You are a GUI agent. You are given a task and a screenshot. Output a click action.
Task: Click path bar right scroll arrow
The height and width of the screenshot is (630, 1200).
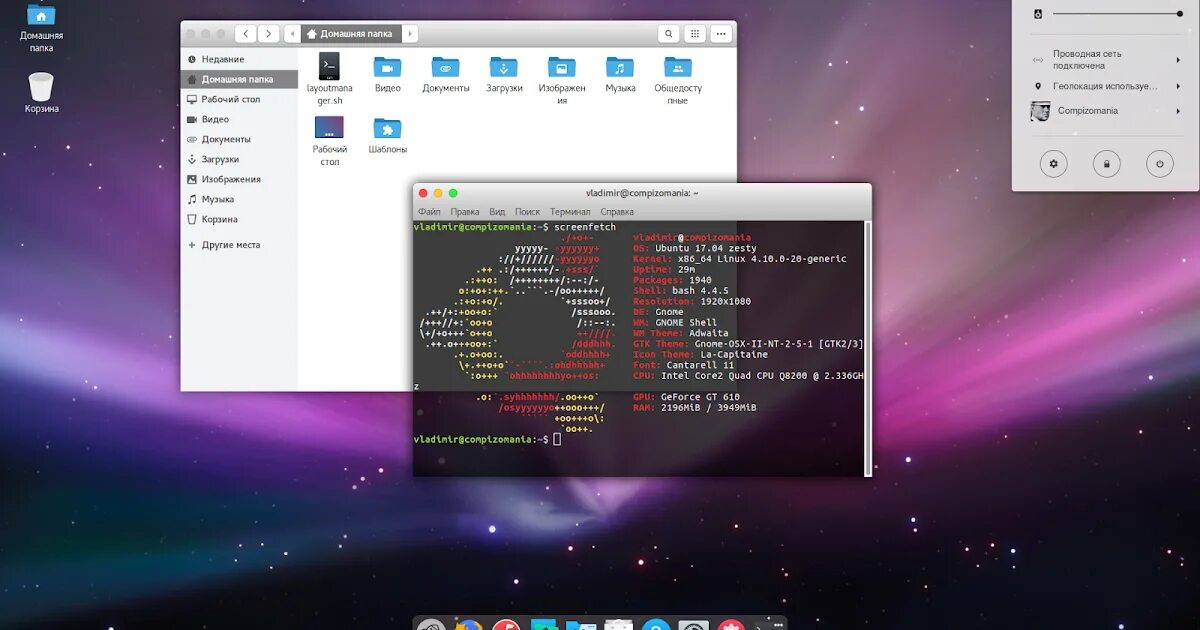point(410,34)
